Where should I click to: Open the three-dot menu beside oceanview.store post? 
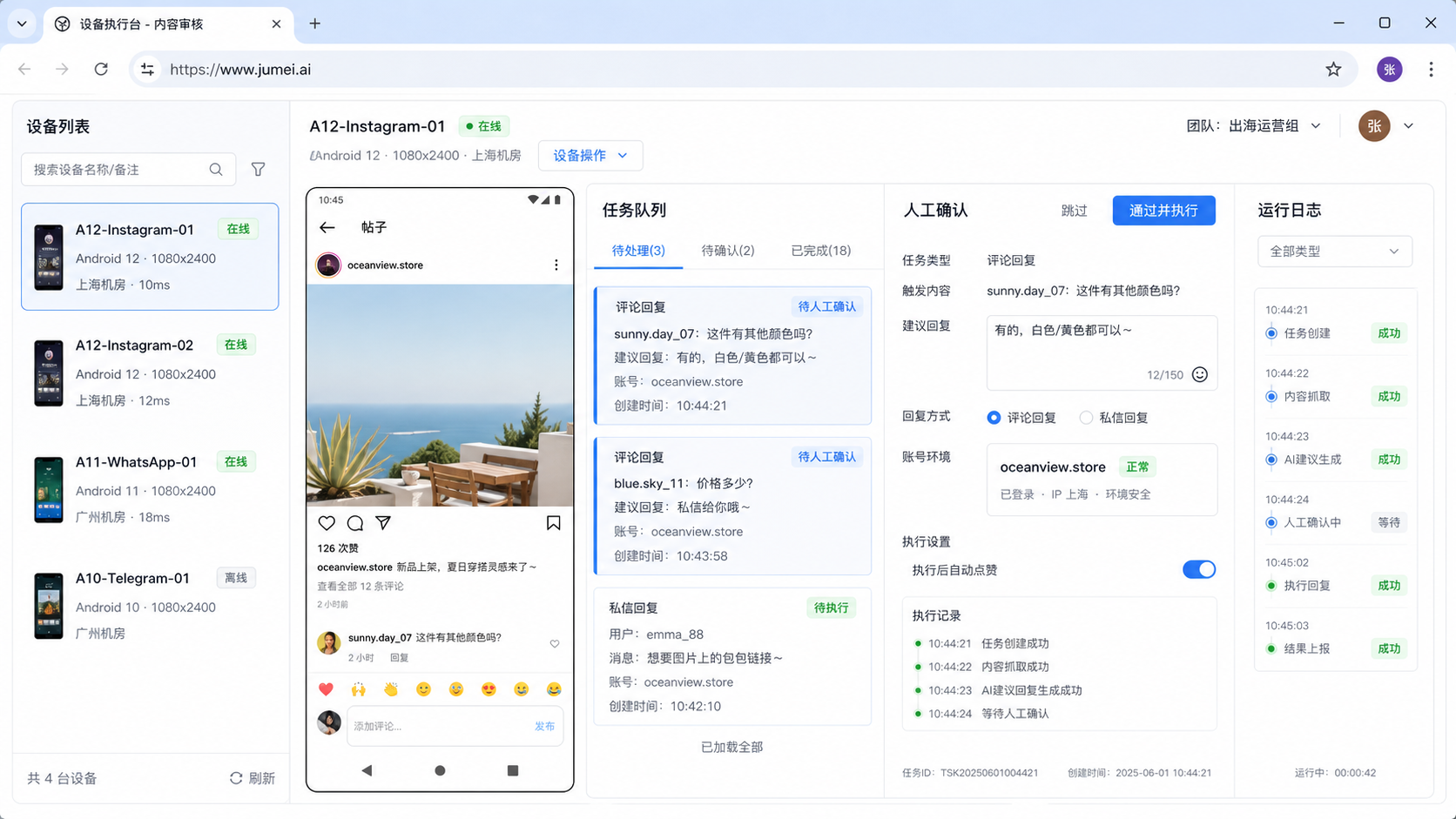coord(556,265)
